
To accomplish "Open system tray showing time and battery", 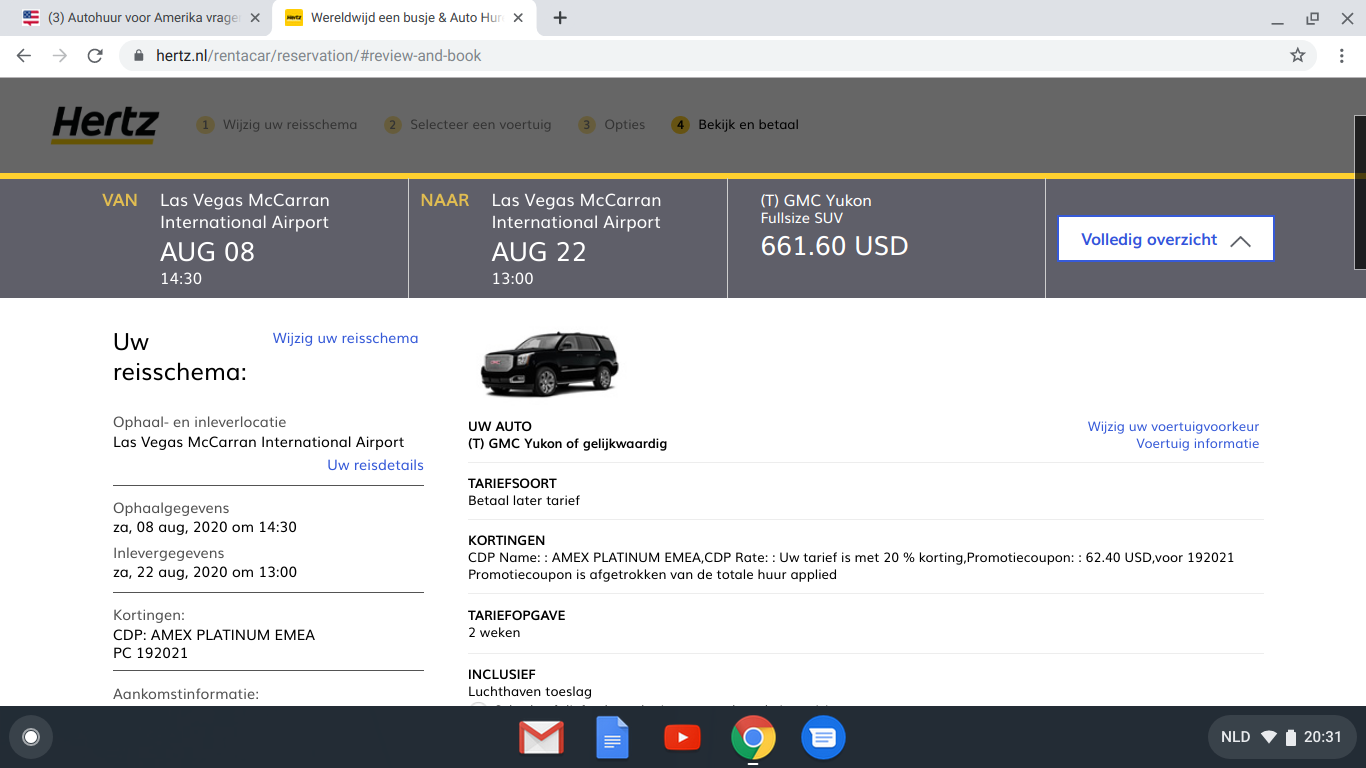I will coord(1281,737).
